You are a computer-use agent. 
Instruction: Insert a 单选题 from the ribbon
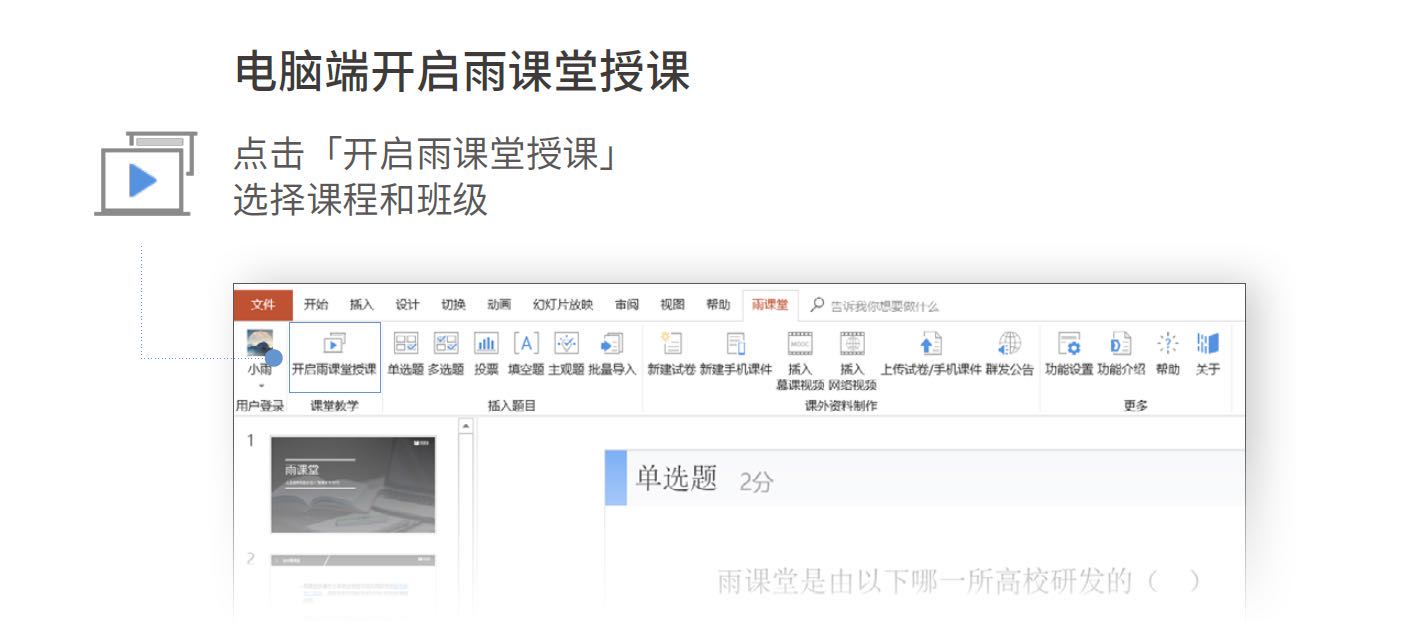coord(406,354)
